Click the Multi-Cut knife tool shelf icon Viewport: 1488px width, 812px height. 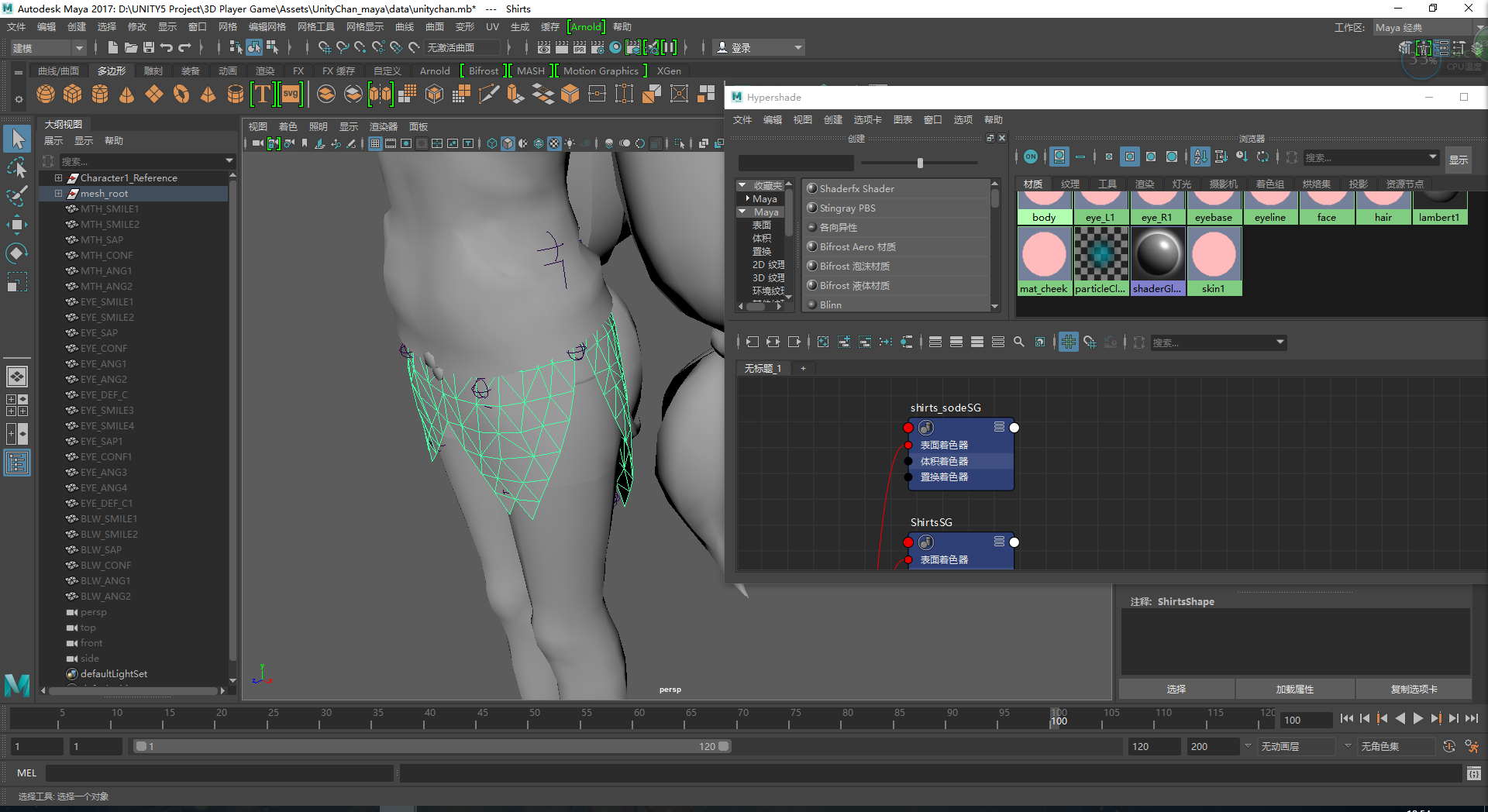pos(489,95)
